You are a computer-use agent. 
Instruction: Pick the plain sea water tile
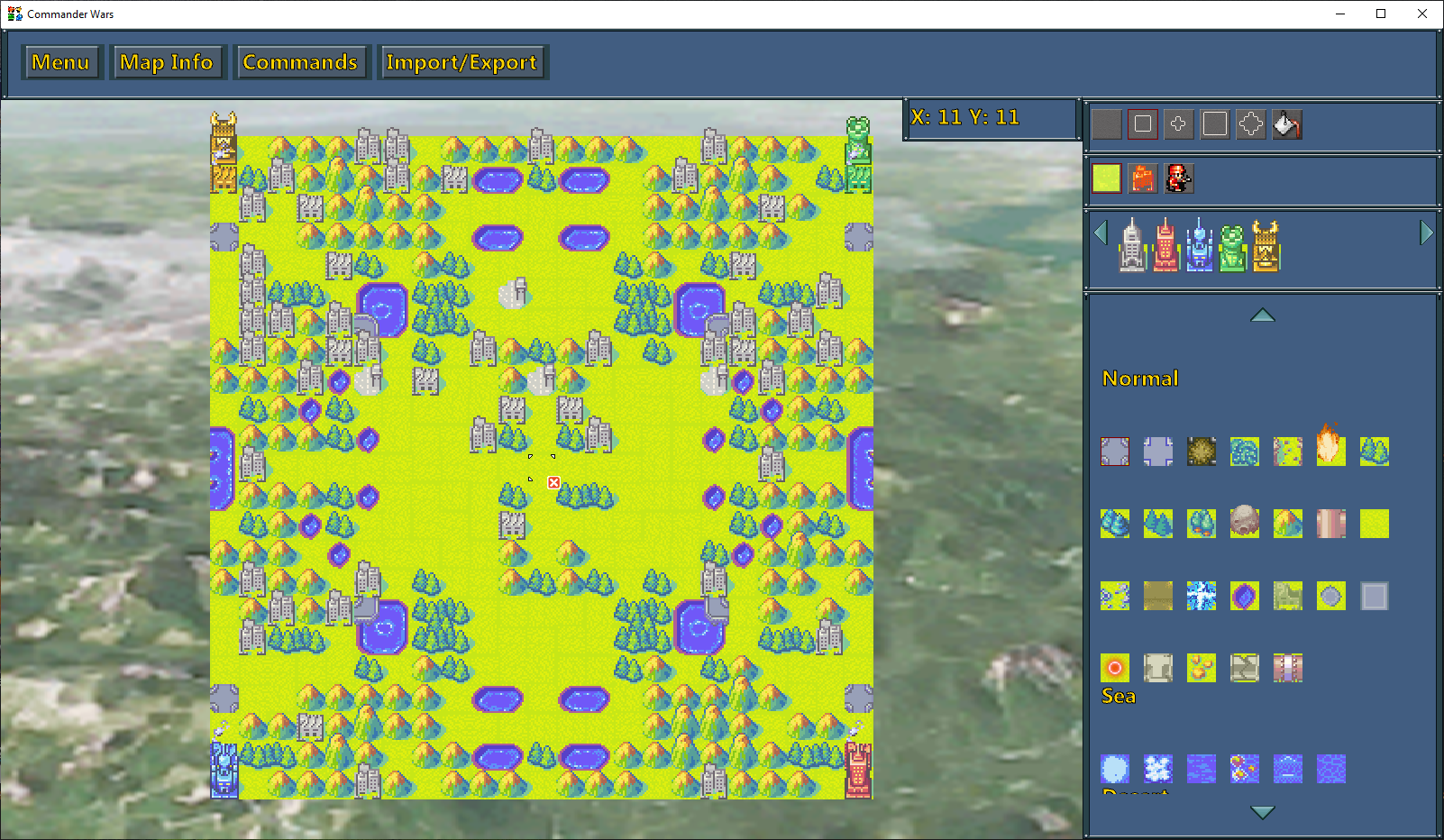(x=1330, y=769)
